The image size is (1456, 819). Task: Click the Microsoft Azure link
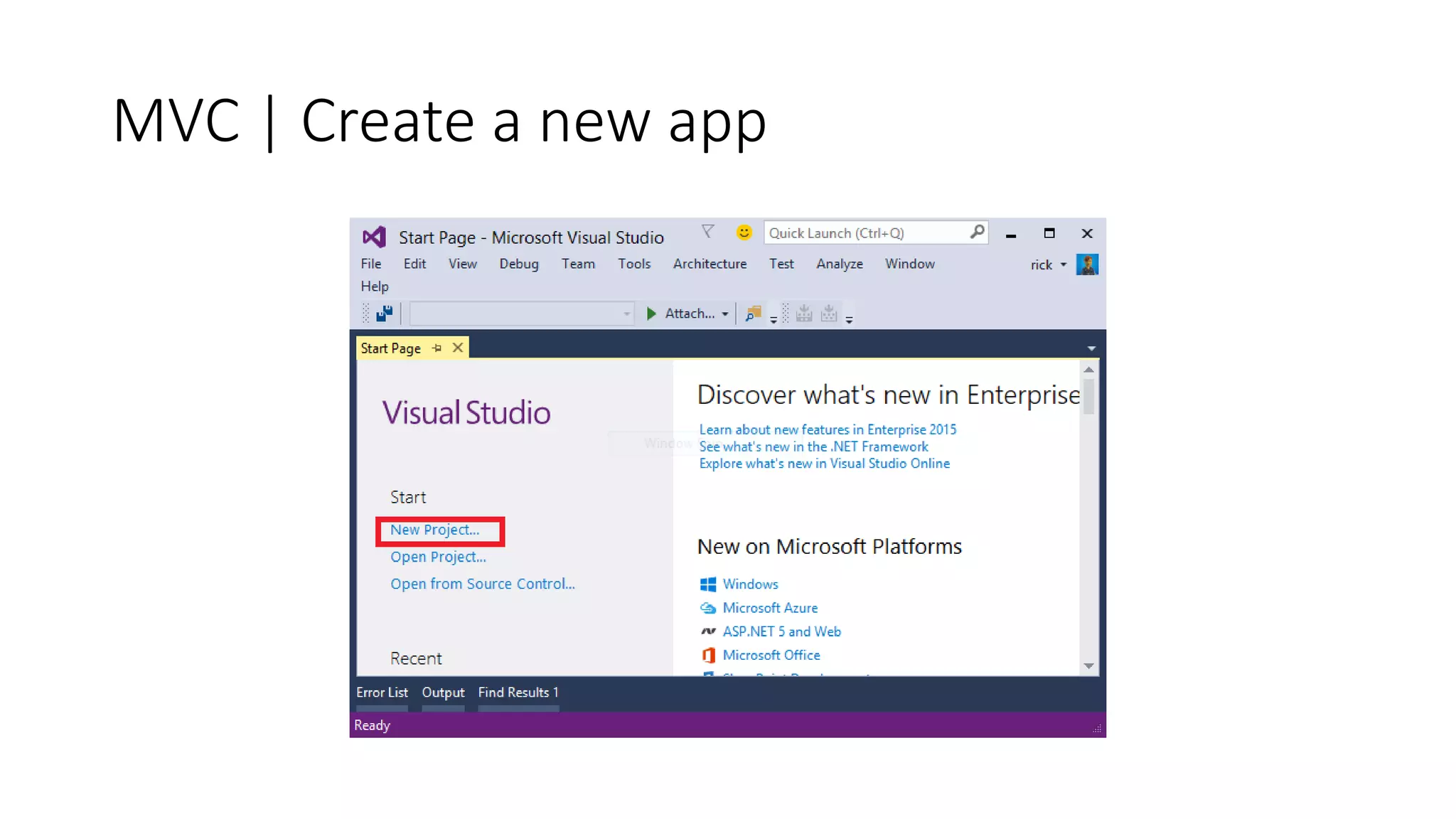click(x=770, y=608)
